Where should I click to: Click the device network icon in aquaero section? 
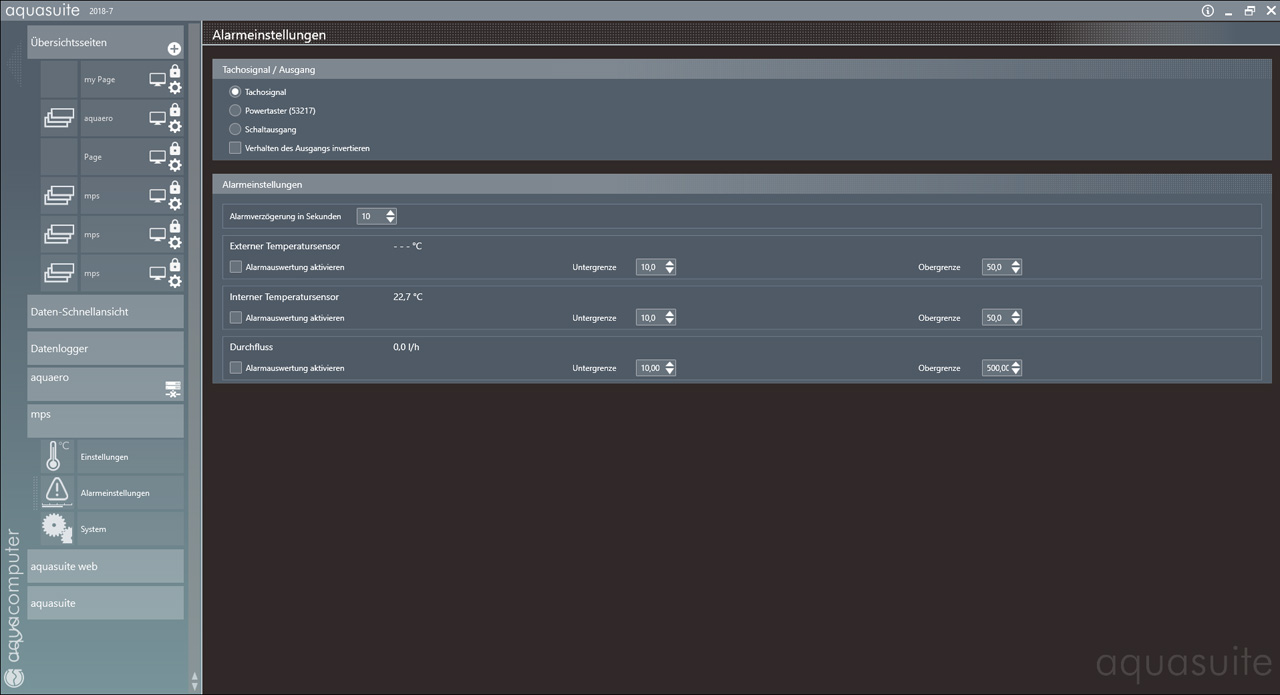173,389
